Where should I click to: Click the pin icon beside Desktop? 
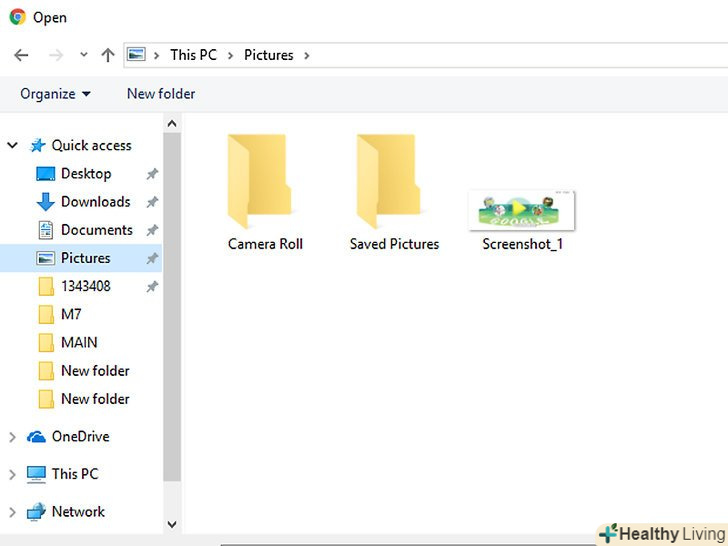click(x=152, y=174)
